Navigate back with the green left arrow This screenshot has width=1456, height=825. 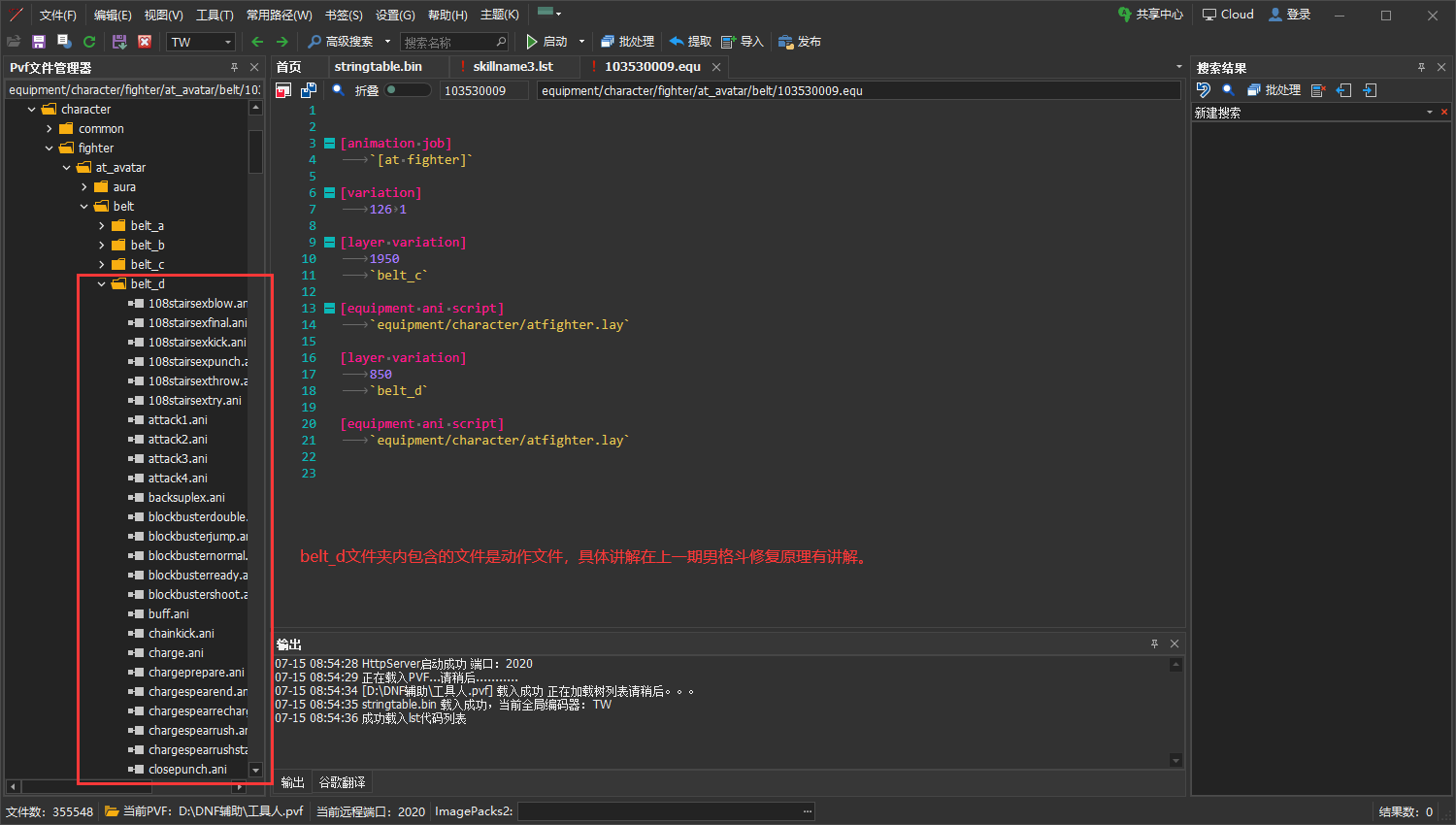(257, 42)
